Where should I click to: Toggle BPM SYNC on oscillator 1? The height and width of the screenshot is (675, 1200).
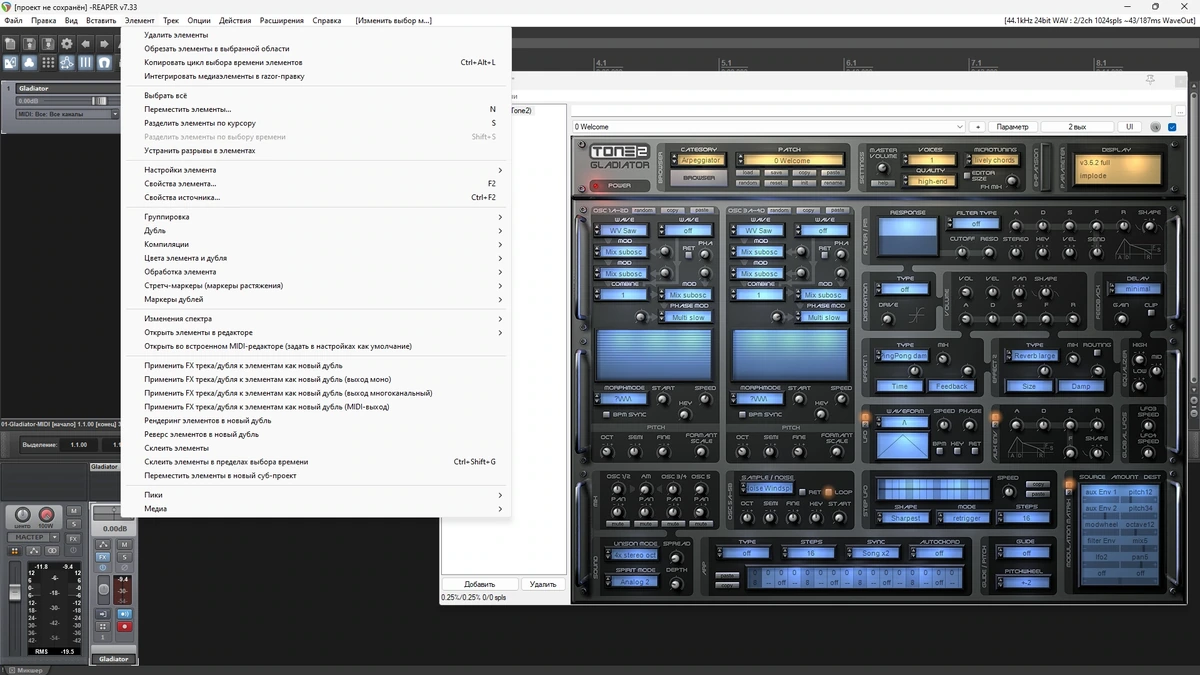(x=606, y=415)
